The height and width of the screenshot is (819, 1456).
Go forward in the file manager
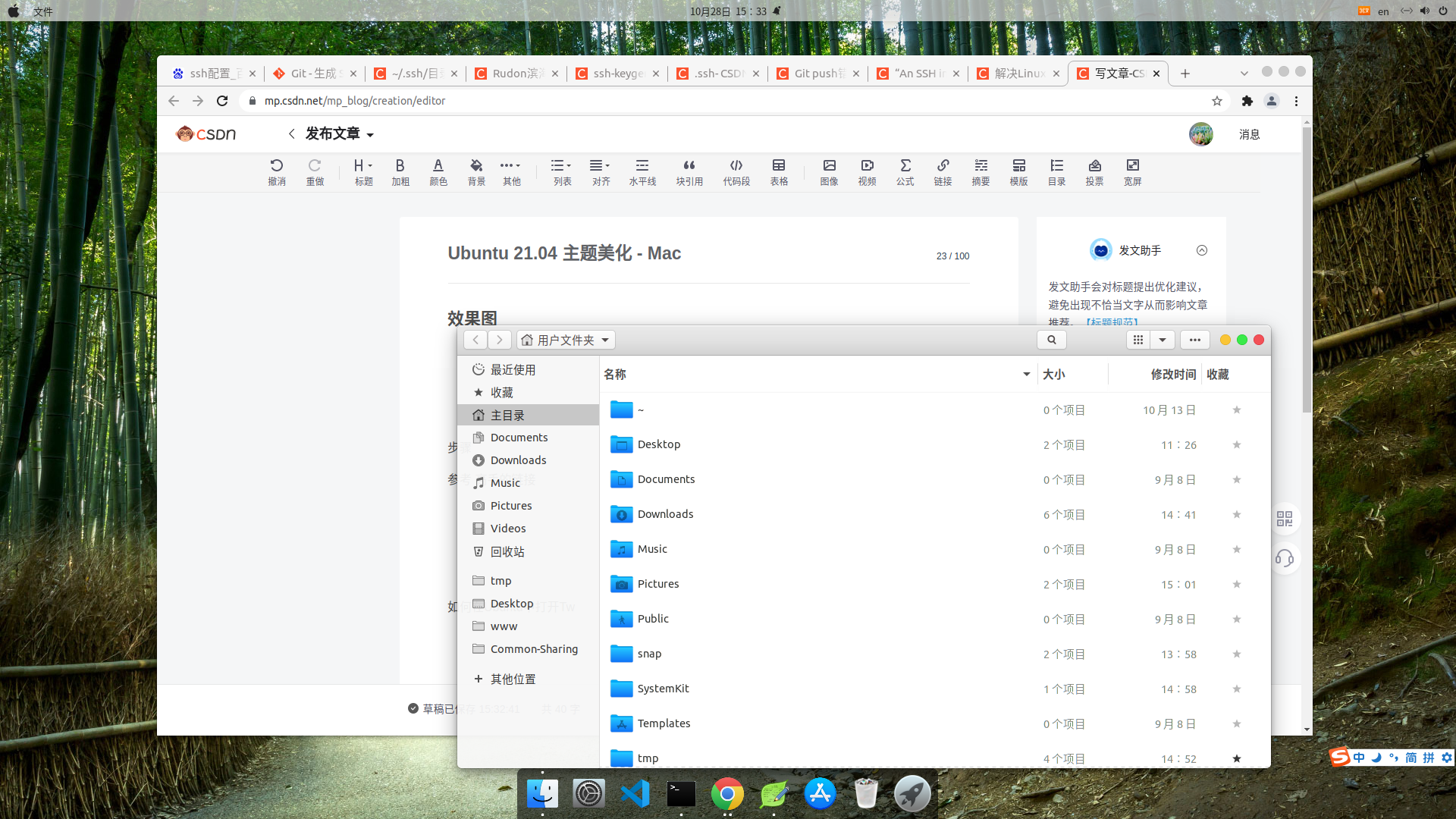coord(499,340)
